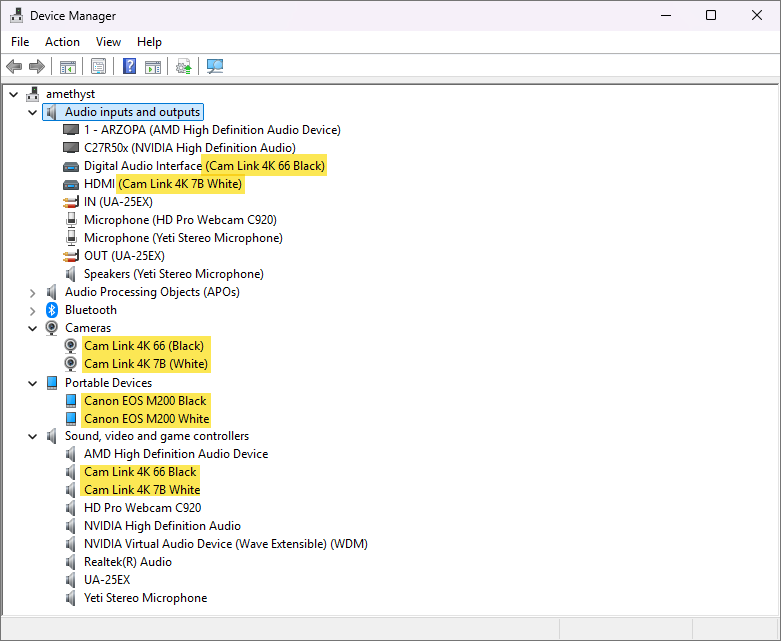Image resolution: width=781 pixels, height=641 pixels.
Task: Click the blue Help toolbar icon
Action: tap(130, 66)
